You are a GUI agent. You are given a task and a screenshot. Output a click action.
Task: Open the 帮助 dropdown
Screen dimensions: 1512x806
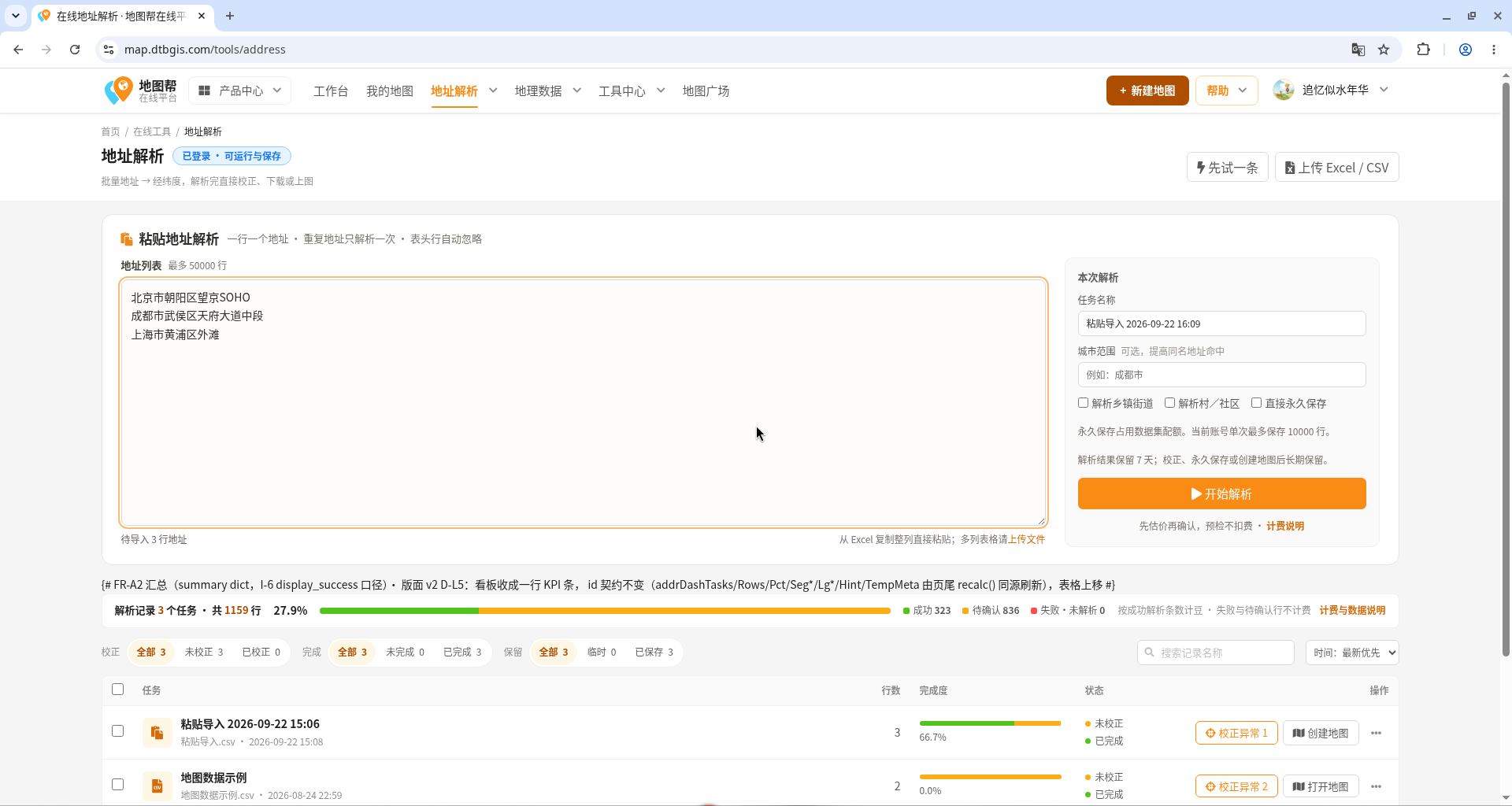pyautogui.click(x=1226, y=91)
